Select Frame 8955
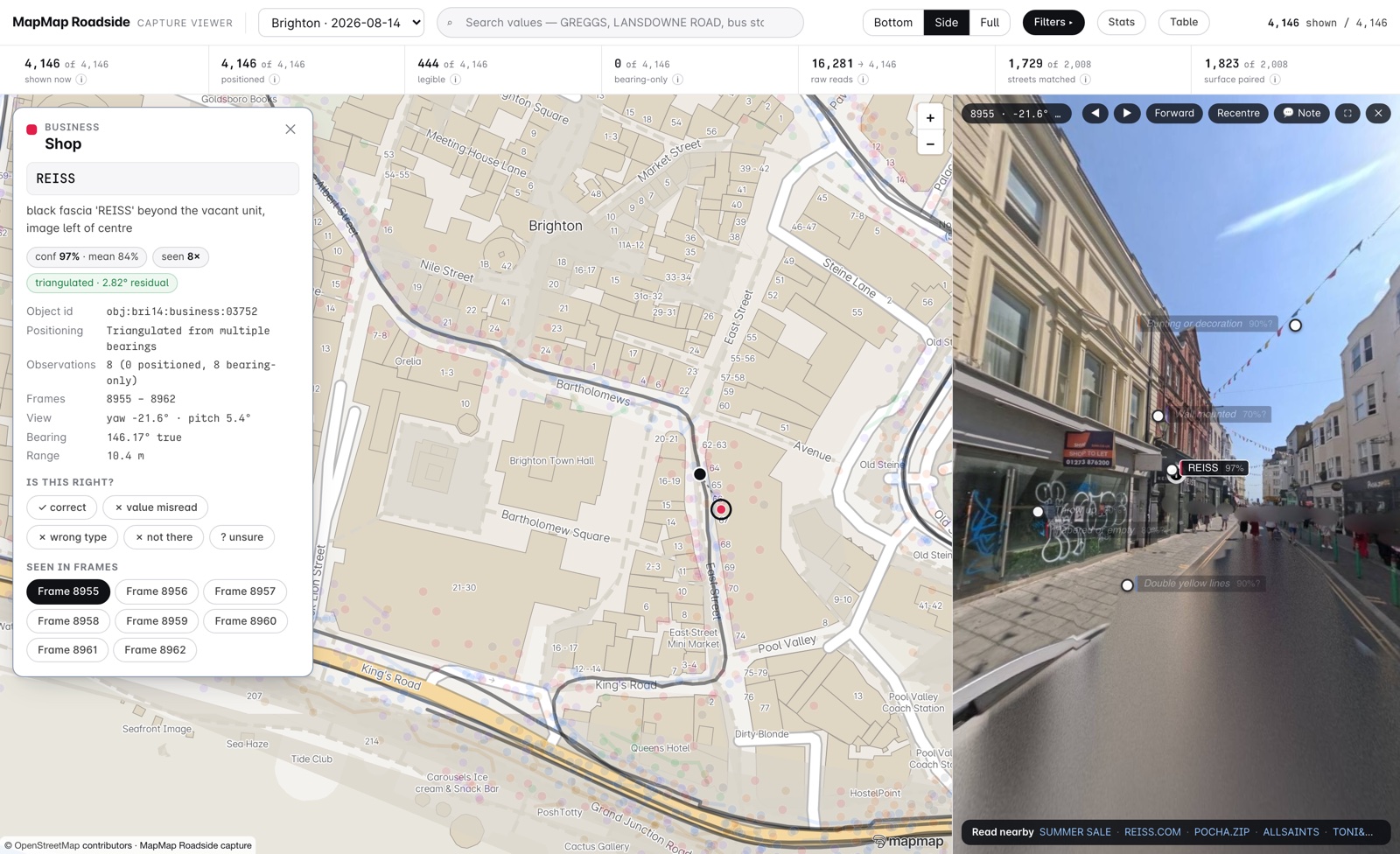 [x=68, y=591]
